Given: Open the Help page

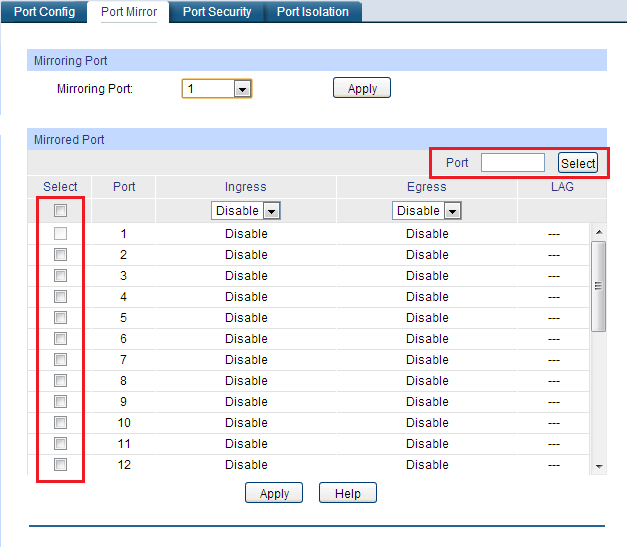Looking at the screenshot, I should click(x=347, y=493).
